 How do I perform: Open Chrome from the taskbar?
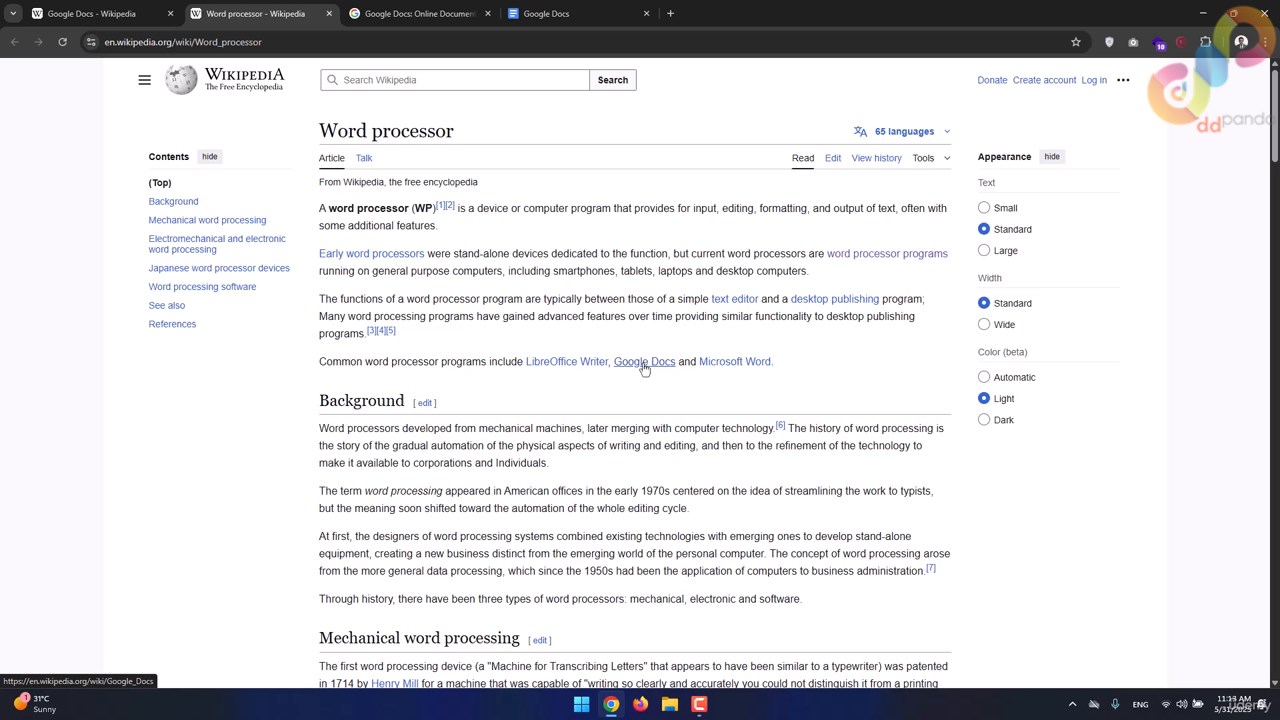[611, 704]
